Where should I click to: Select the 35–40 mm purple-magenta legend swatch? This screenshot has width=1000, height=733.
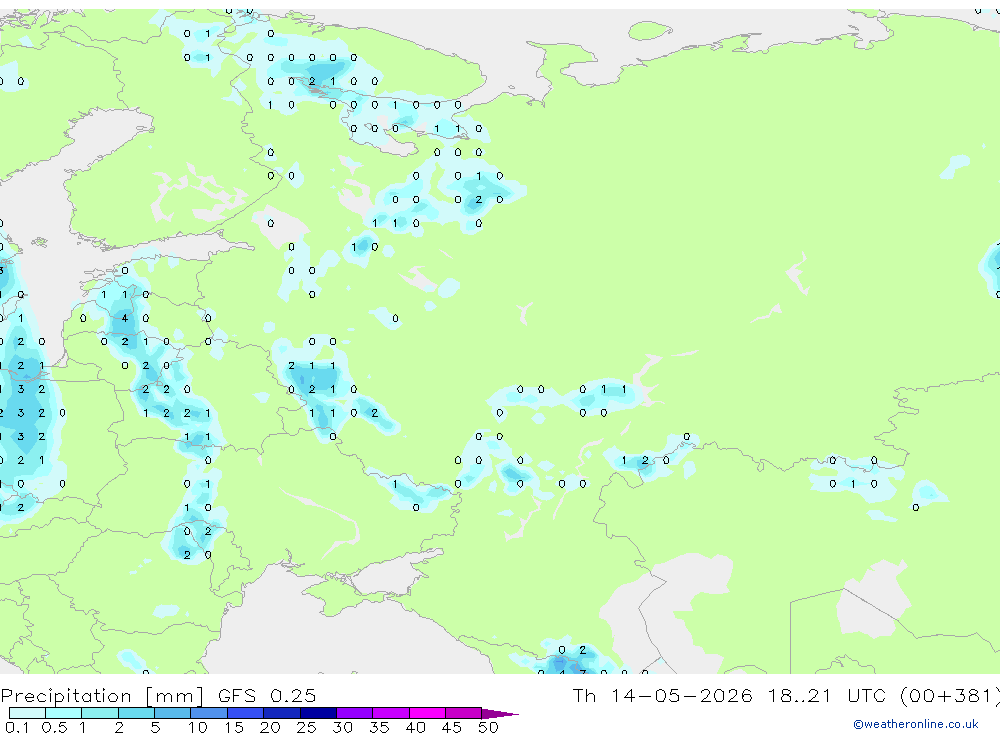(391, 713)
